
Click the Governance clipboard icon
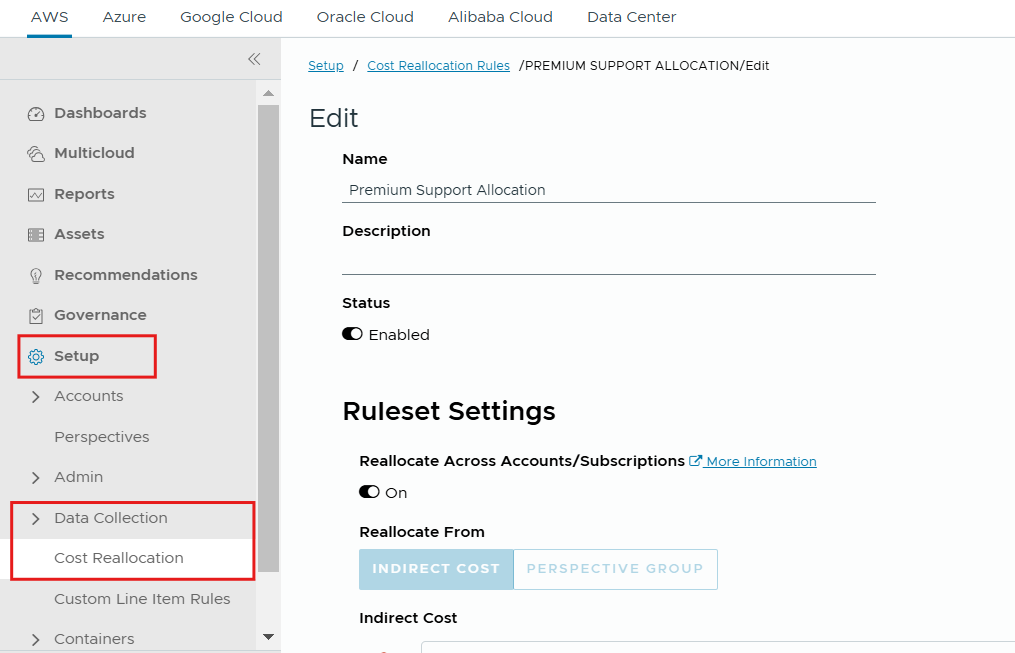point(36,316)
